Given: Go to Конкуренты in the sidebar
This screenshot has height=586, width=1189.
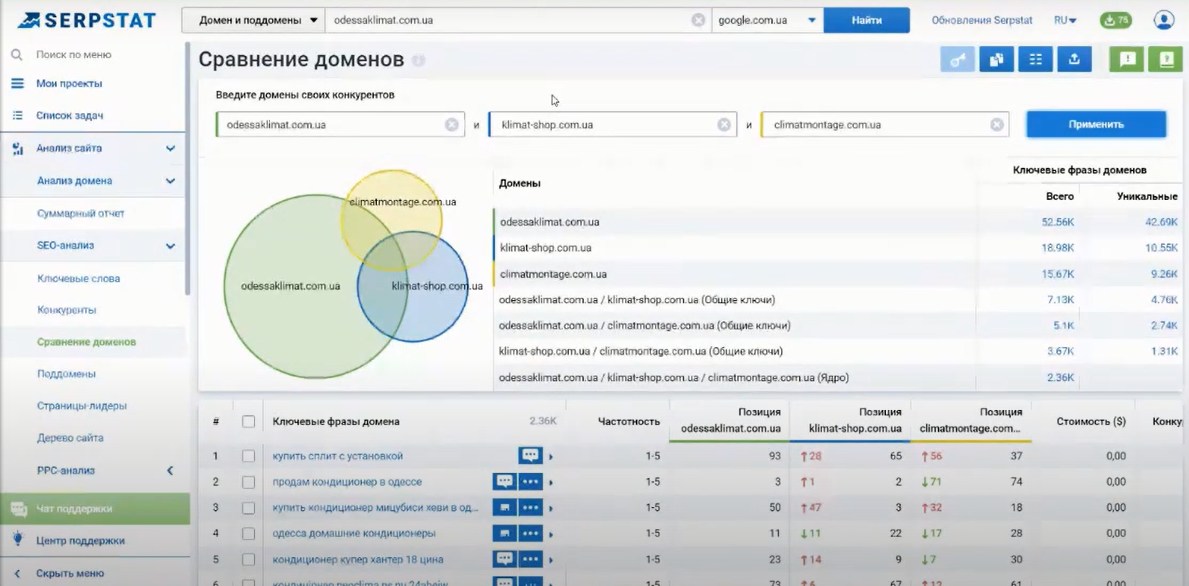Looking at the screenshot, I should (x=67, y=310).
